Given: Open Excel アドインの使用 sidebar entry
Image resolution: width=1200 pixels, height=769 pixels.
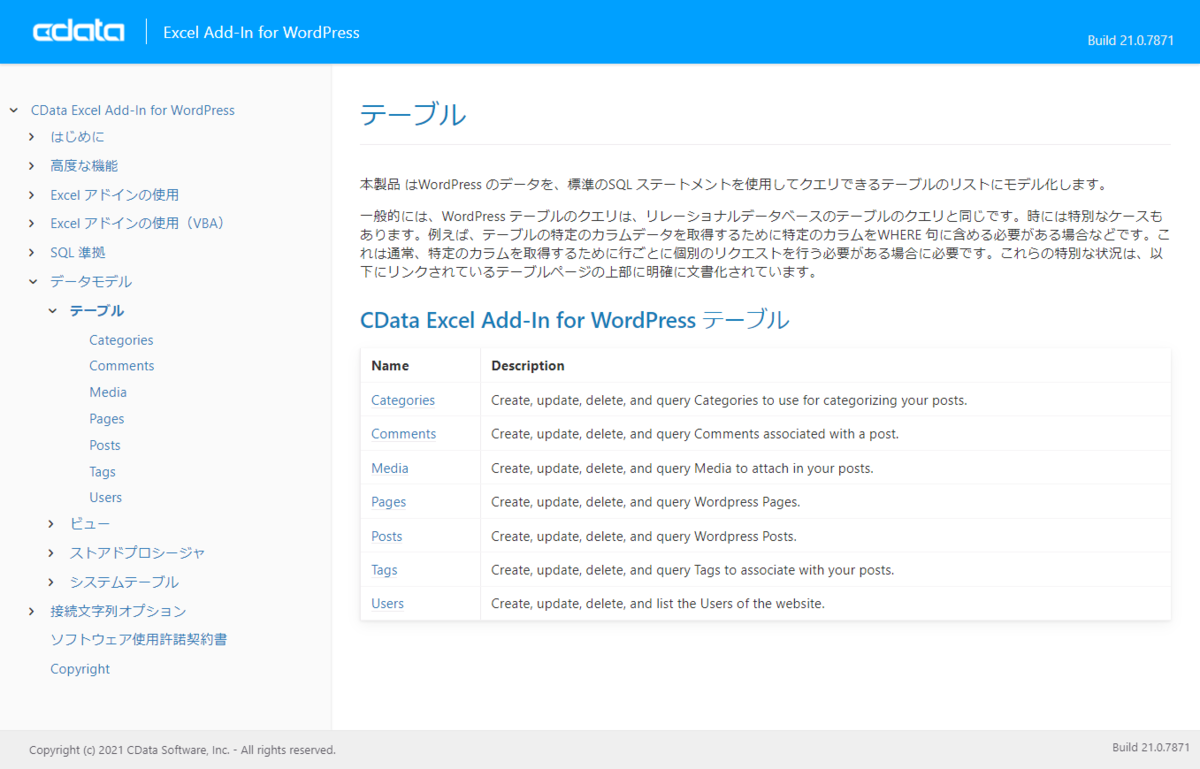Looking at the screenshot, I should [115, 195].
